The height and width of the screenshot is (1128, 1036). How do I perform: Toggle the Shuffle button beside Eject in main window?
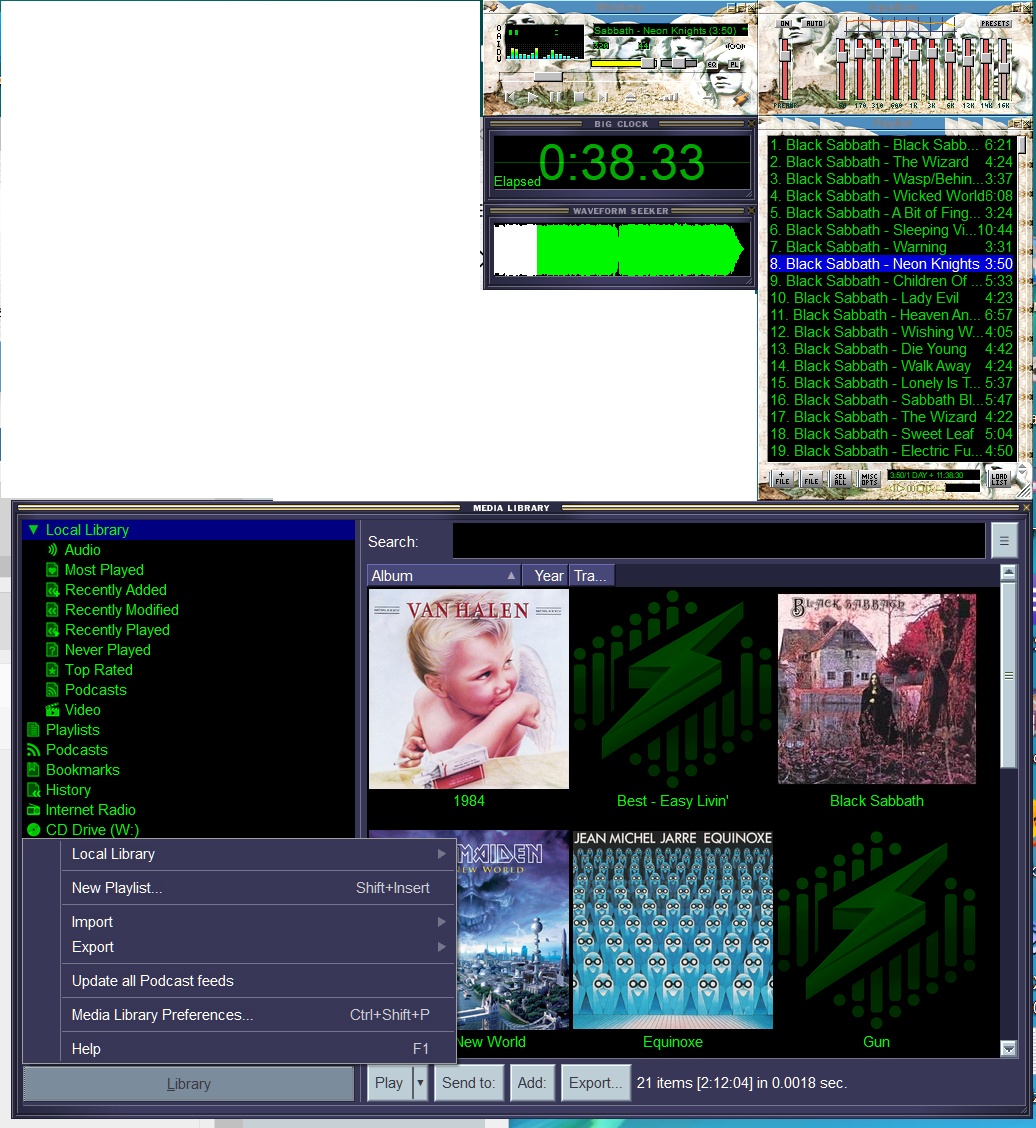point(668,97)
